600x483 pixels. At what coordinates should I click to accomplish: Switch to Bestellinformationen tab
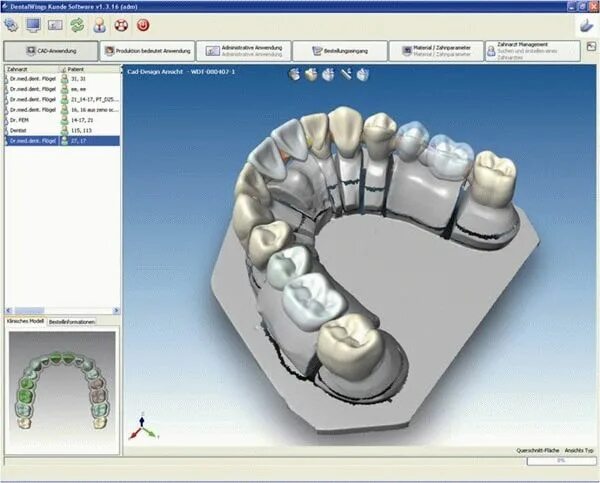[x=72, y=322]
